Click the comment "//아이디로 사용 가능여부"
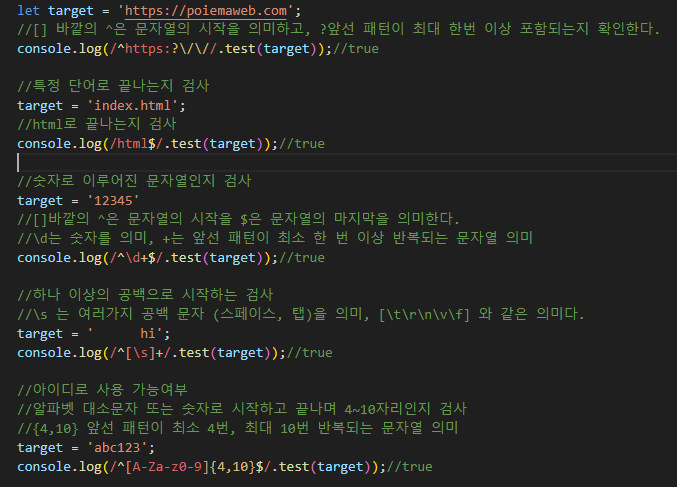 pyautogui.click(x=102, y=390)
